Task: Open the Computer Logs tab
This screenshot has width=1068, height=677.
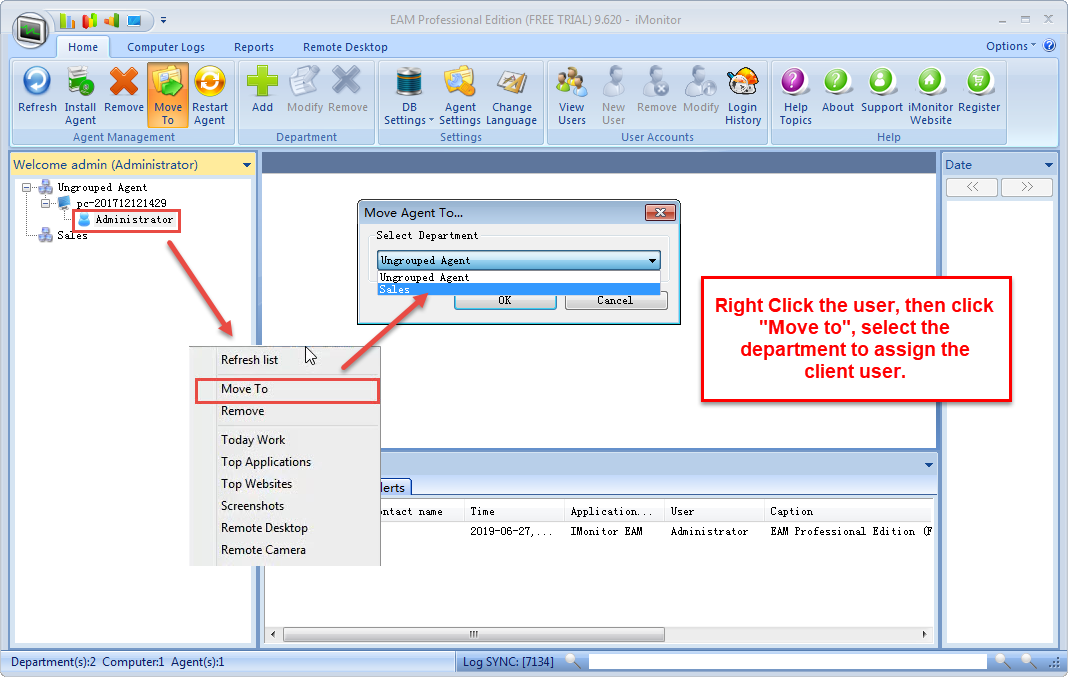Action: point(166,47)
